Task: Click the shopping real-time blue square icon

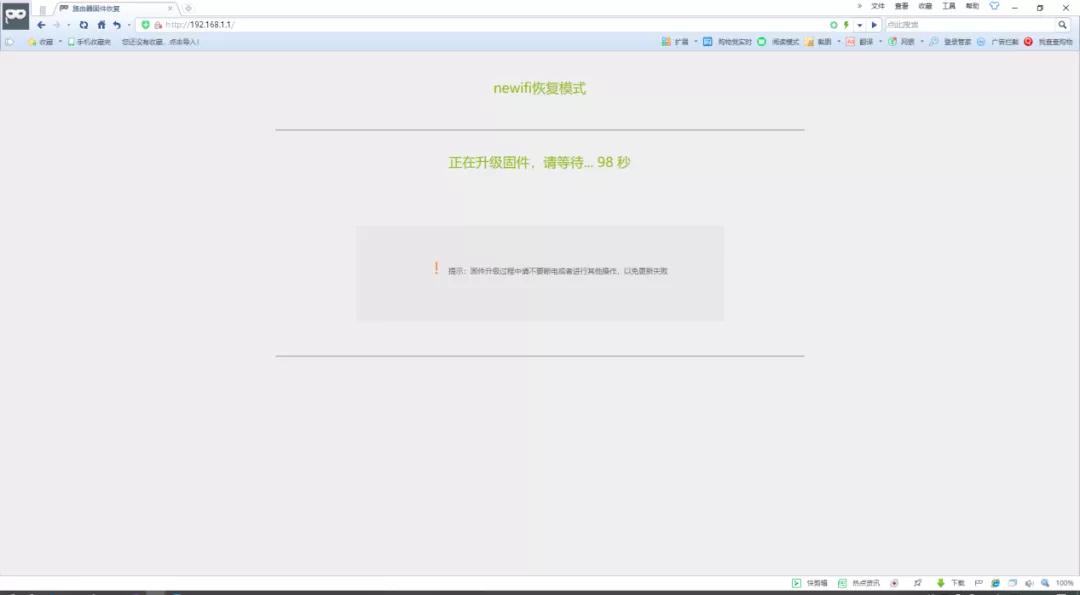Action: (707, 42)
